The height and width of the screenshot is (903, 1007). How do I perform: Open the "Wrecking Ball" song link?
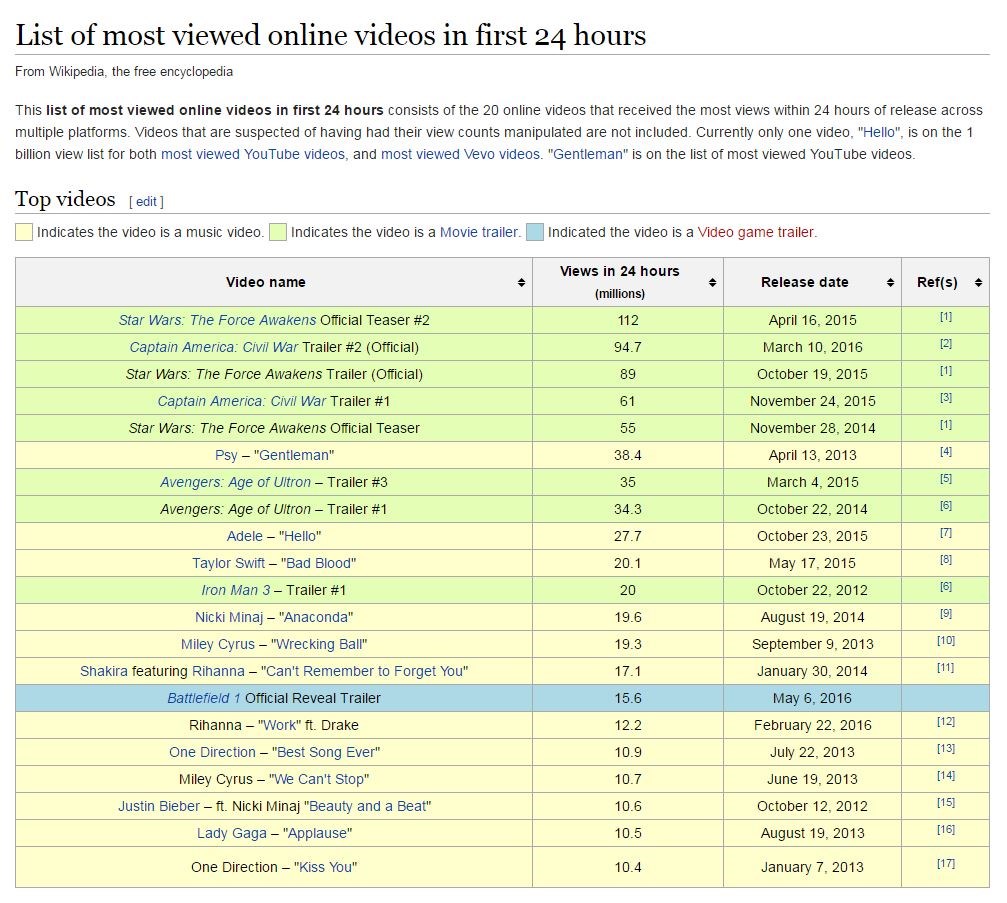click(319, 644)
